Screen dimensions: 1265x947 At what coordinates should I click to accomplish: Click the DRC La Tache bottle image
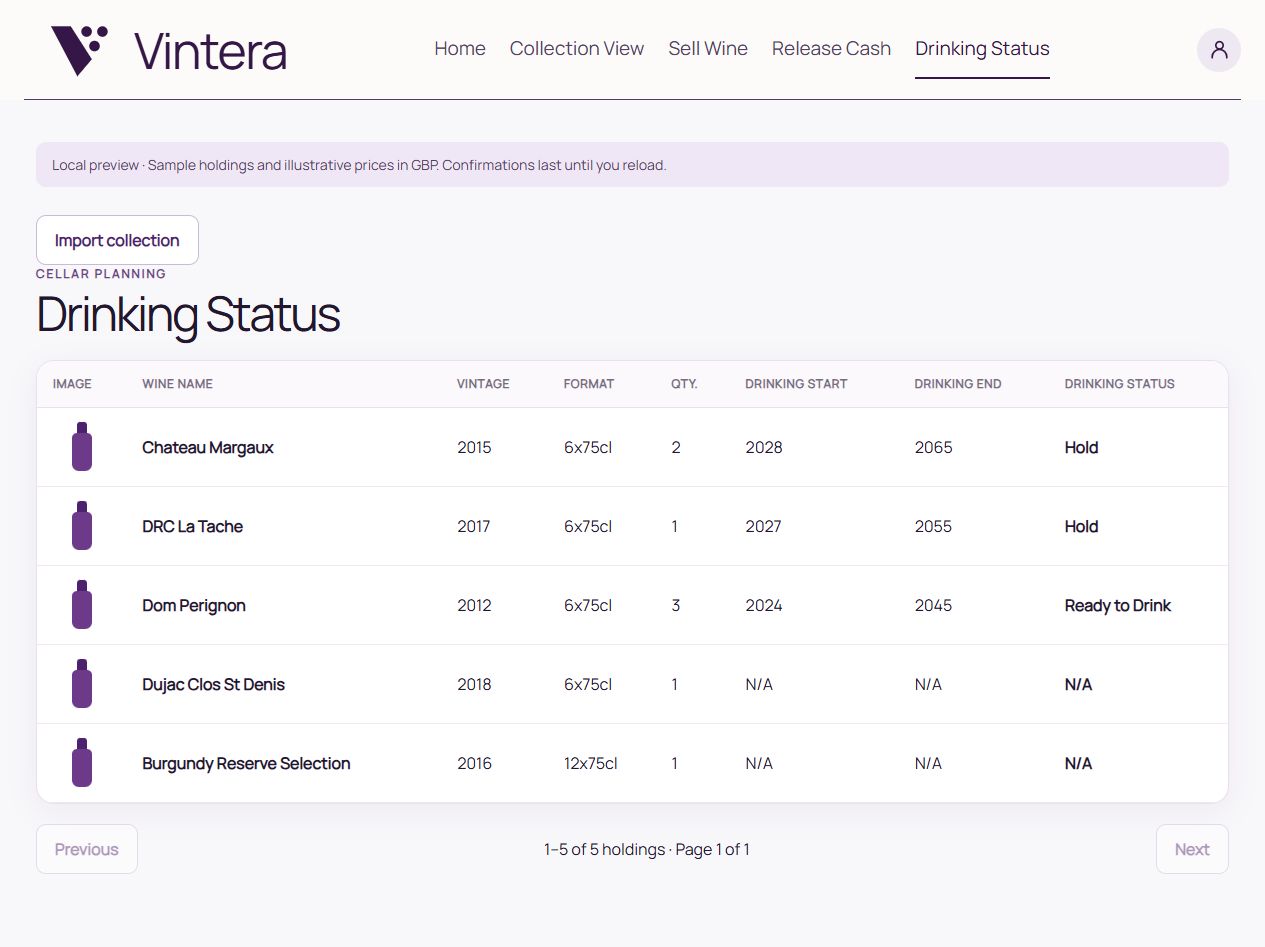pos(82,526)
